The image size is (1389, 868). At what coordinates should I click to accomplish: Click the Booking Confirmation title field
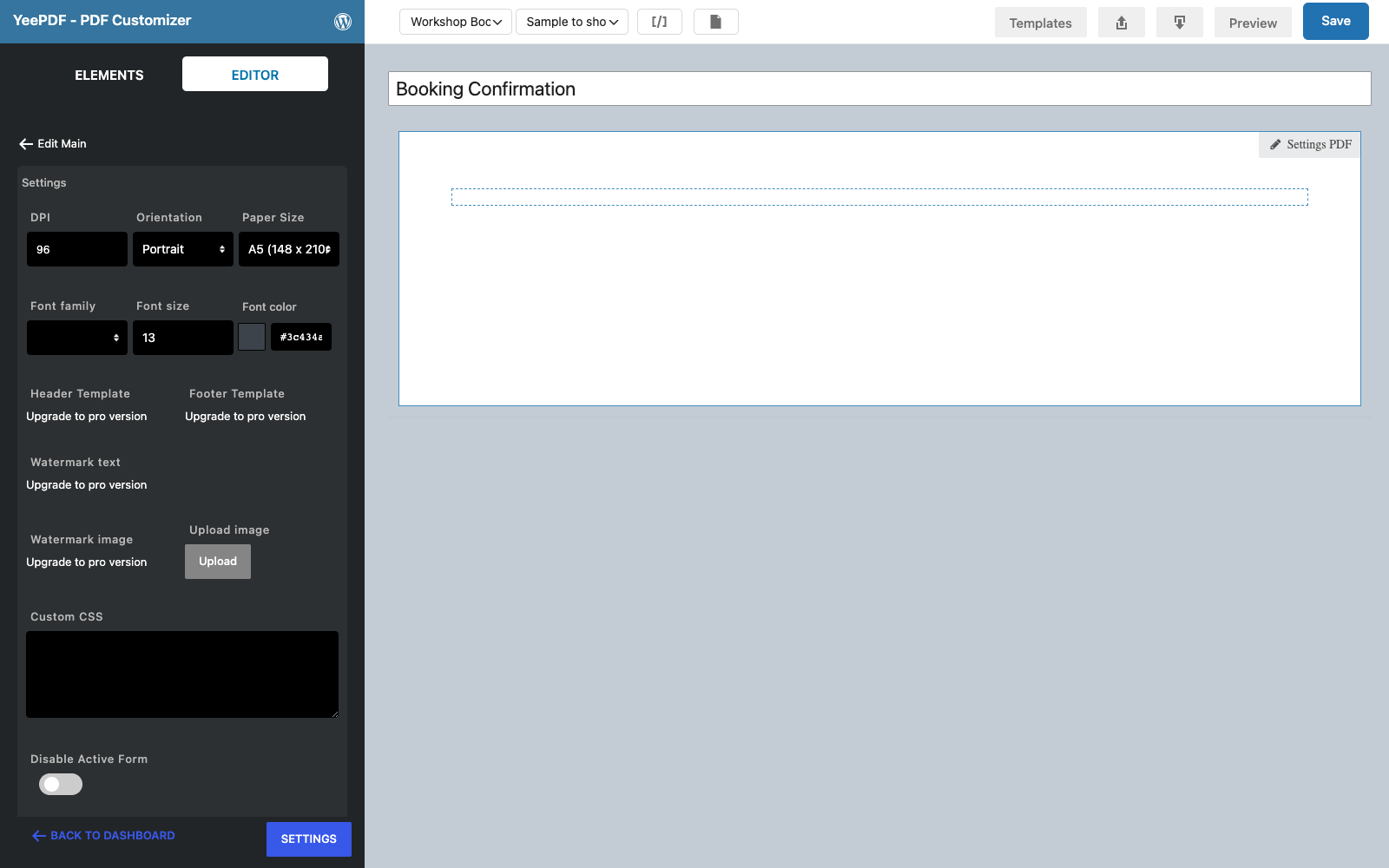(x=879, y=89)
